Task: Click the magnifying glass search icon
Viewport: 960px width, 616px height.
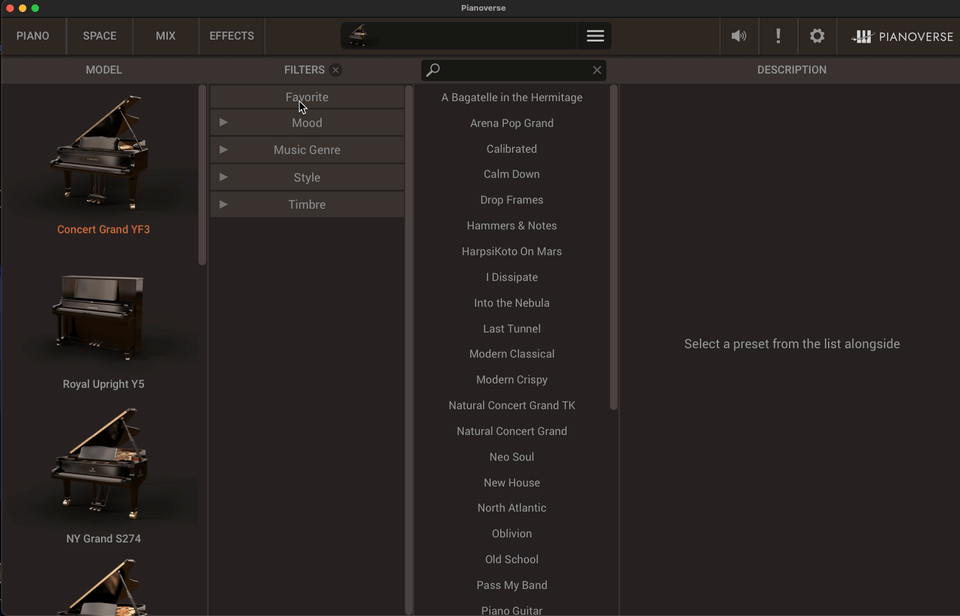Action: click(x=433, y=70)
